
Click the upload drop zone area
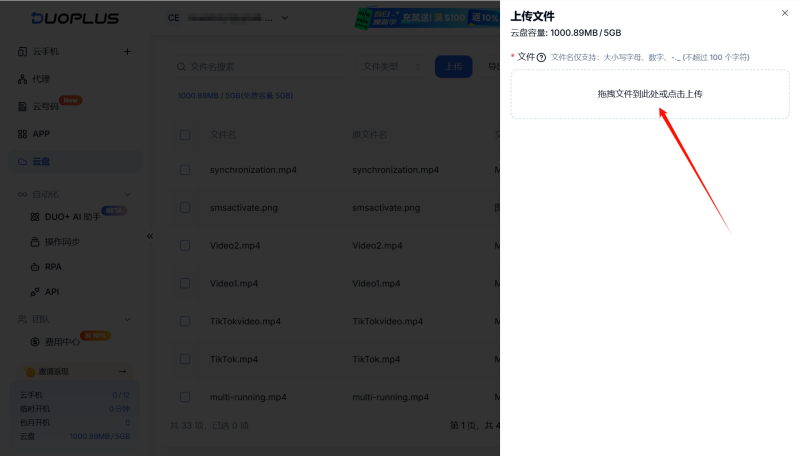649,94
